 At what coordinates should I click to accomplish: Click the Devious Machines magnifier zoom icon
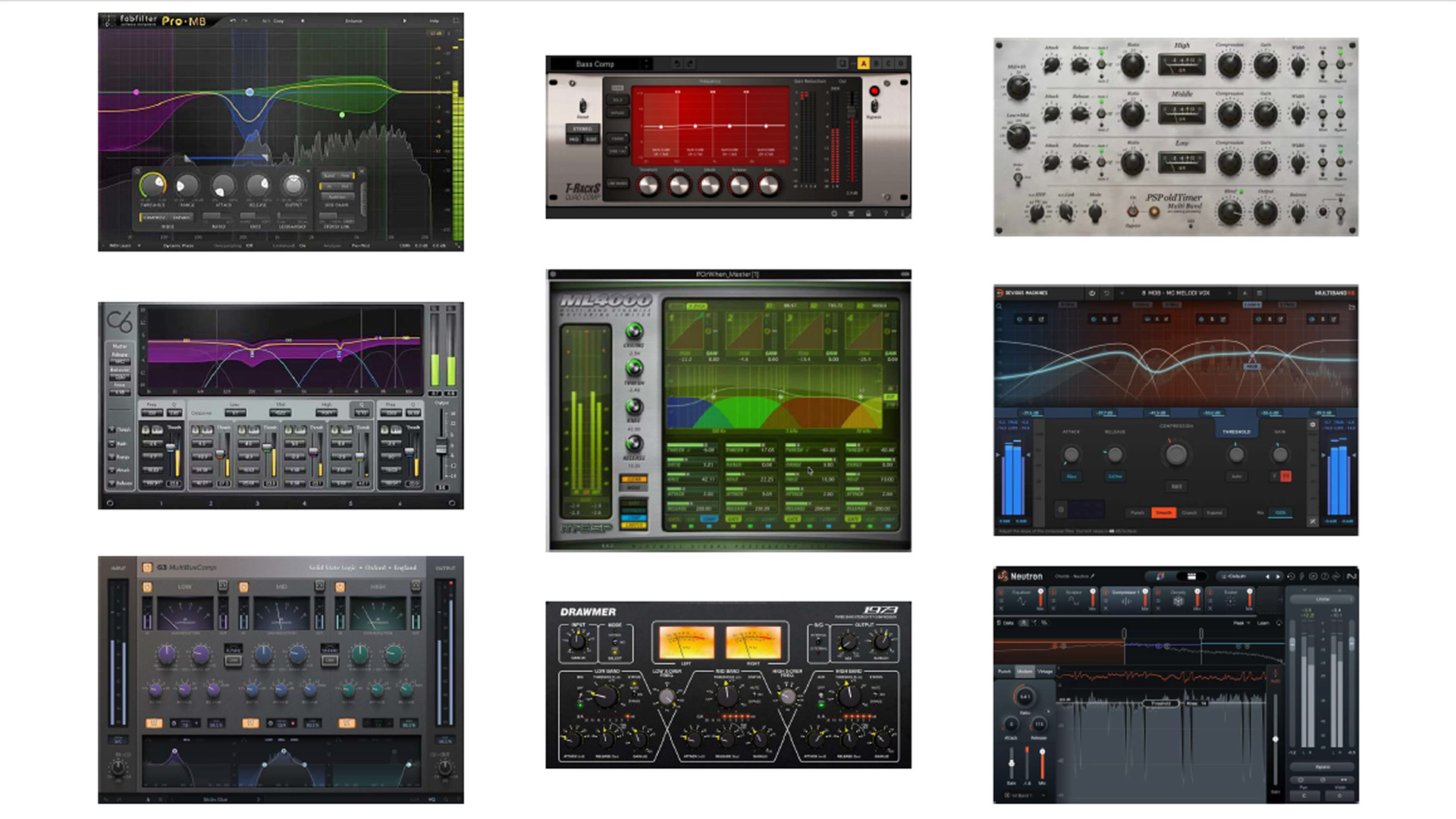coord(999,306)
